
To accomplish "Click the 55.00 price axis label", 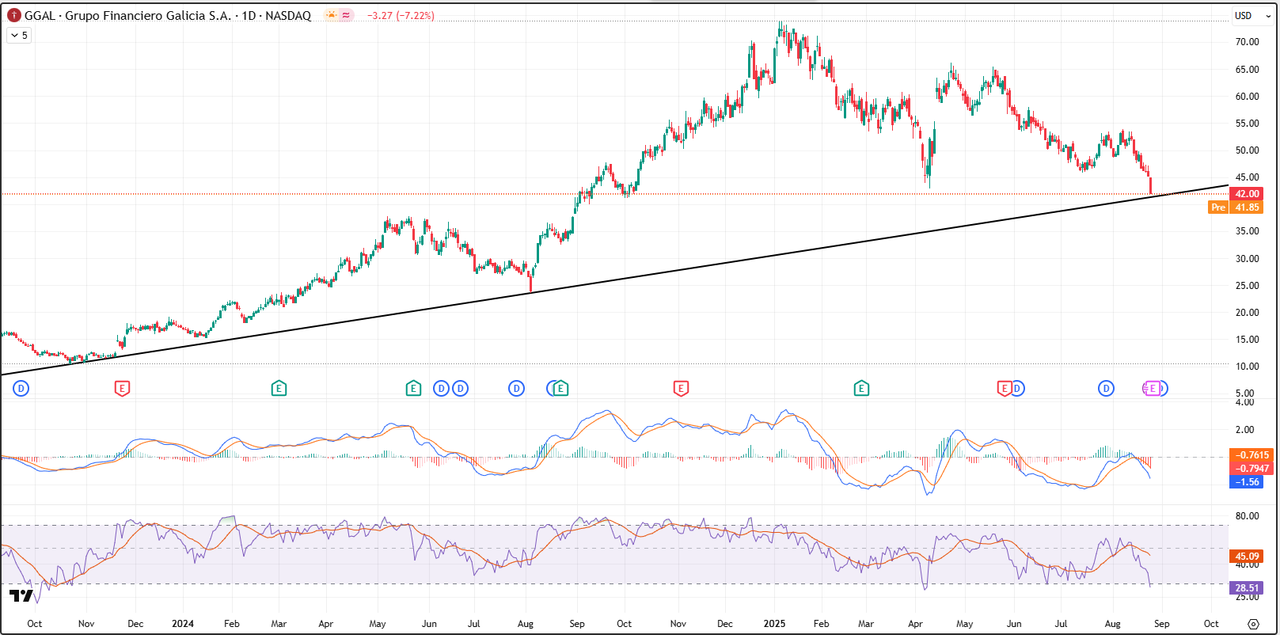I will pos(1246,123).
